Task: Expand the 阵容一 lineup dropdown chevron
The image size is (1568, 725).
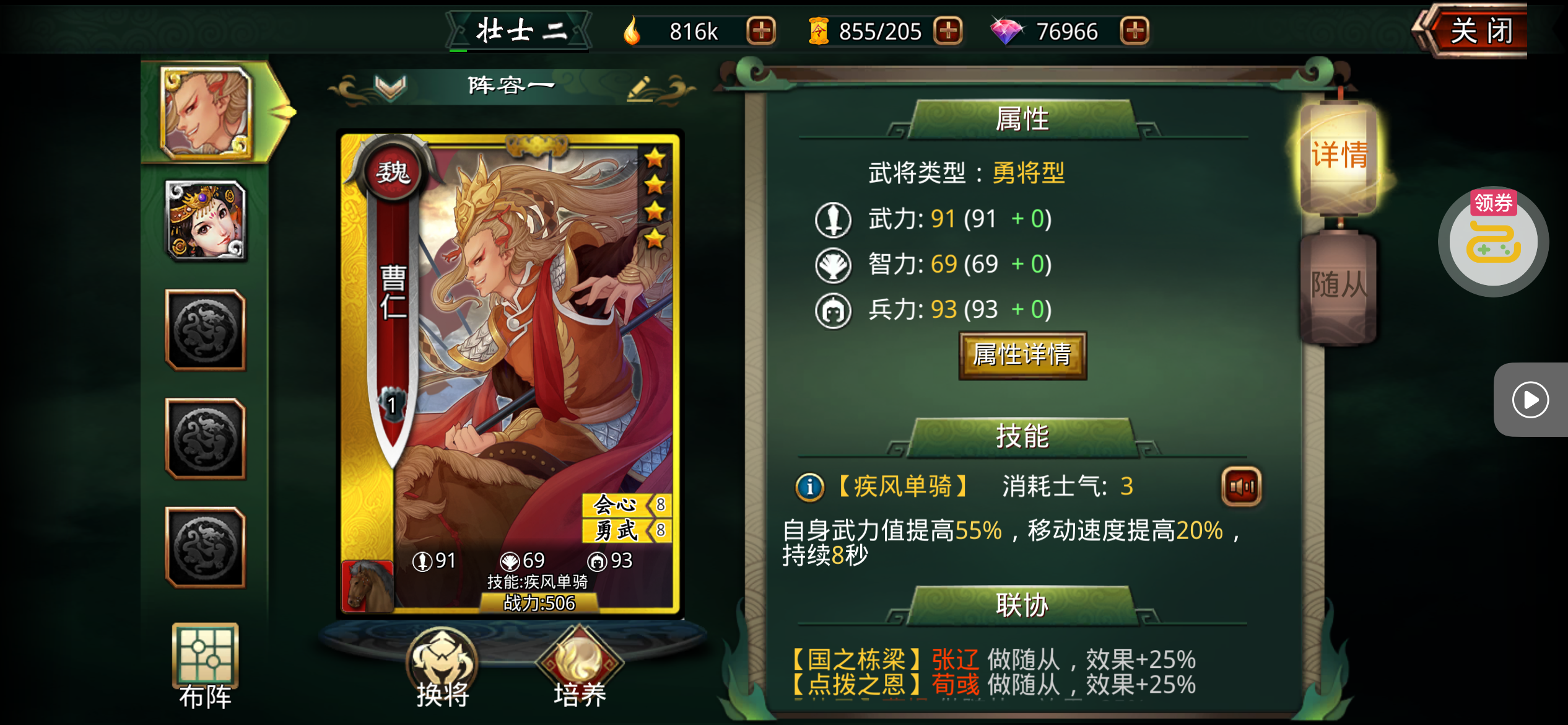Action: click(391, 87)
